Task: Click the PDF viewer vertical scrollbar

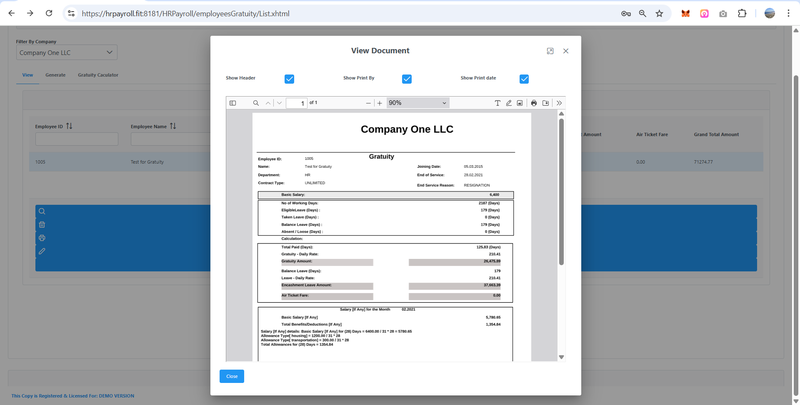Action: [x=561, y=190]
